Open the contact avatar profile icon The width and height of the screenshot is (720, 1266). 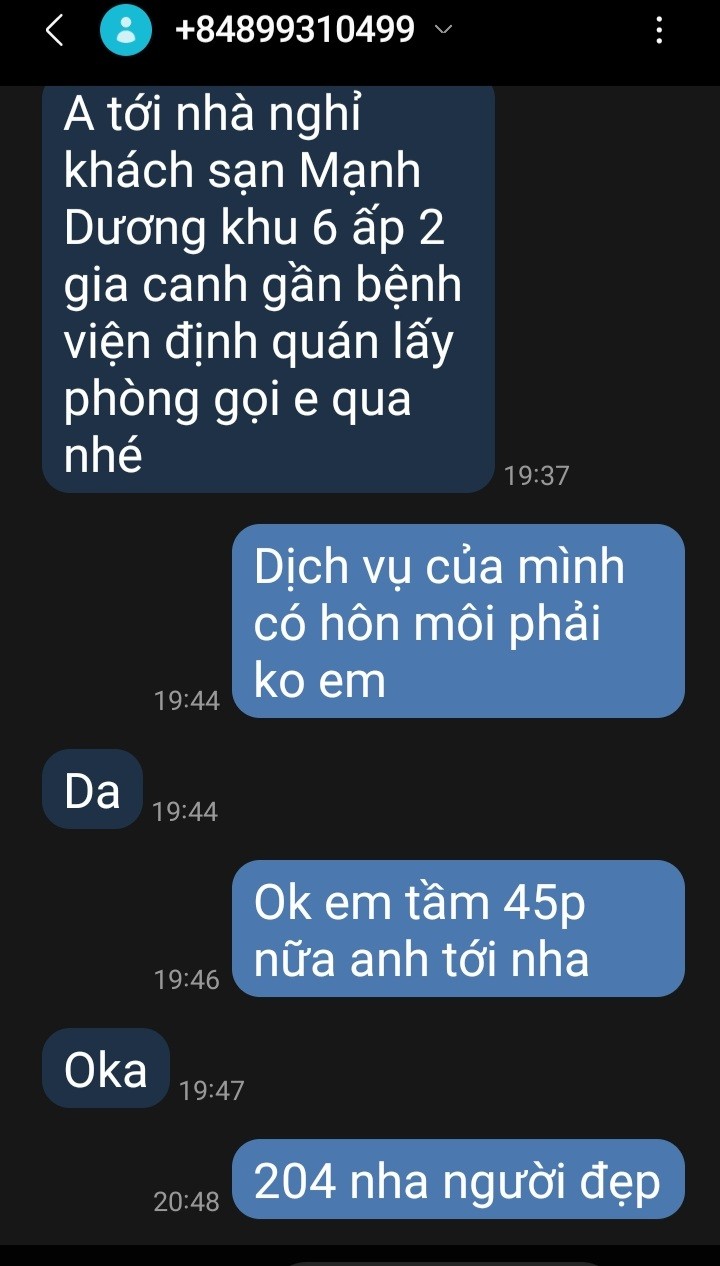126,31
